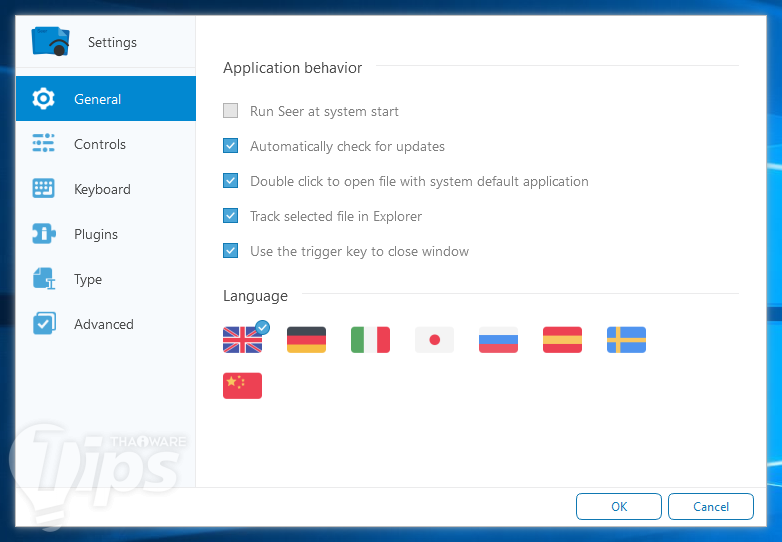The width and height of the screenshot is (782, 542).
Task: Open the Plugins section
Action: 106,234
